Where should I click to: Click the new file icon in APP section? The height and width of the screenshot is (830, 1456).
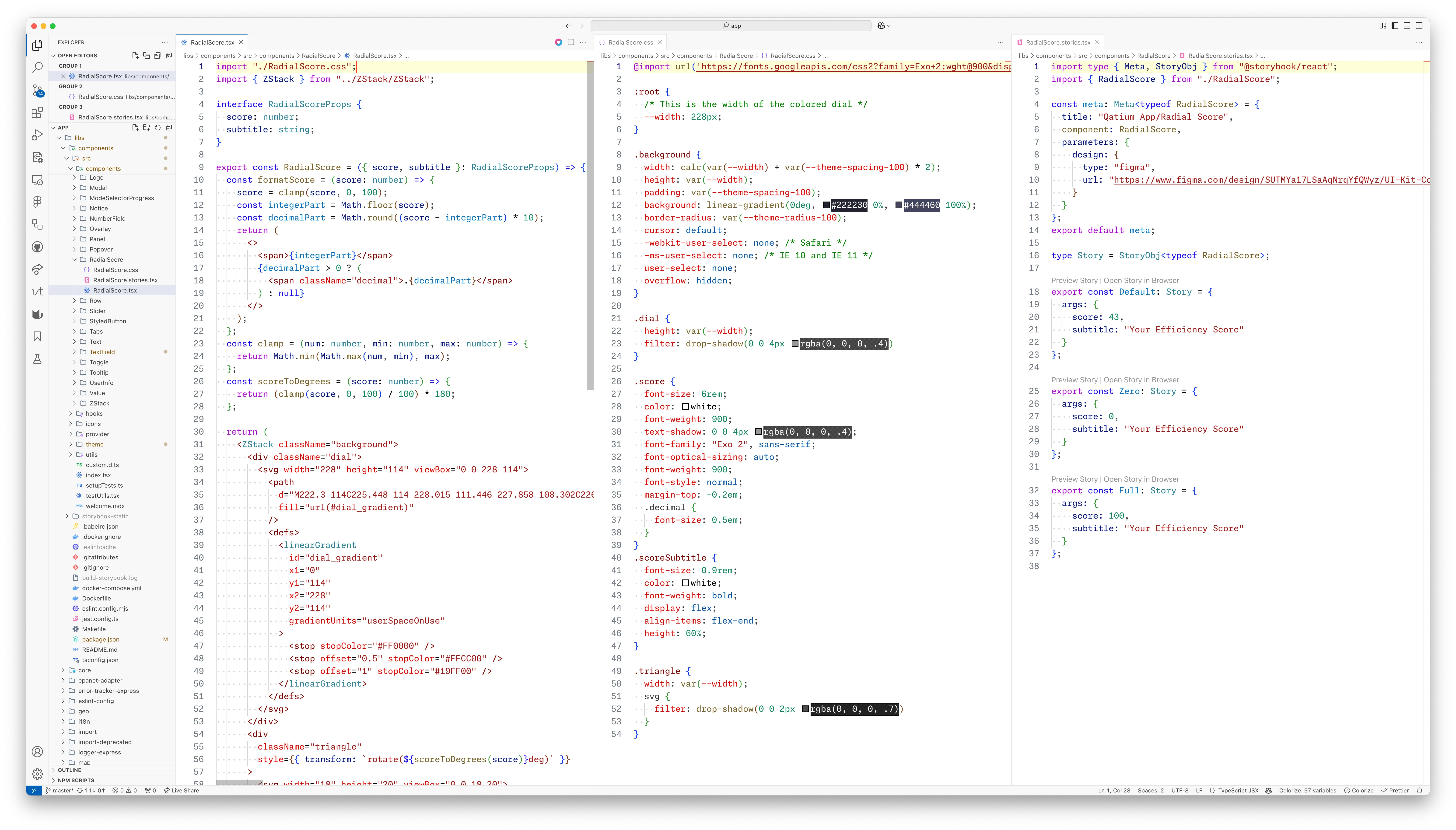coord(135,128)
